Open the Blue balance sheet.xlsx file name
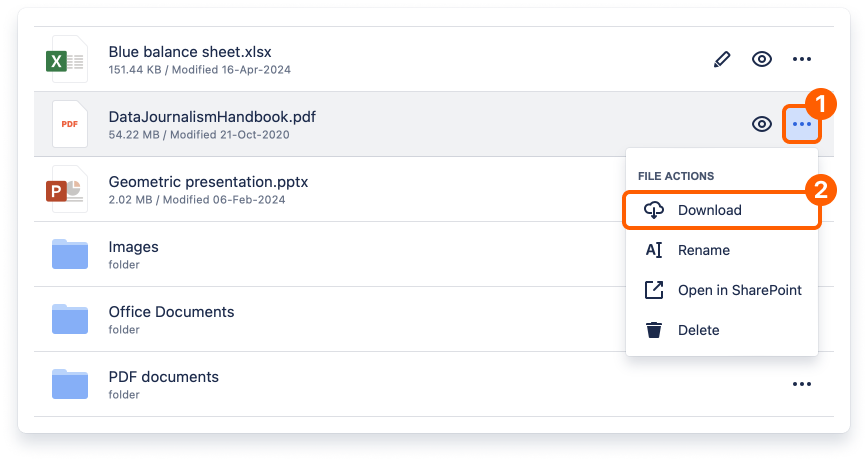The height and width of the screenshot is (461, 868). 190,52
